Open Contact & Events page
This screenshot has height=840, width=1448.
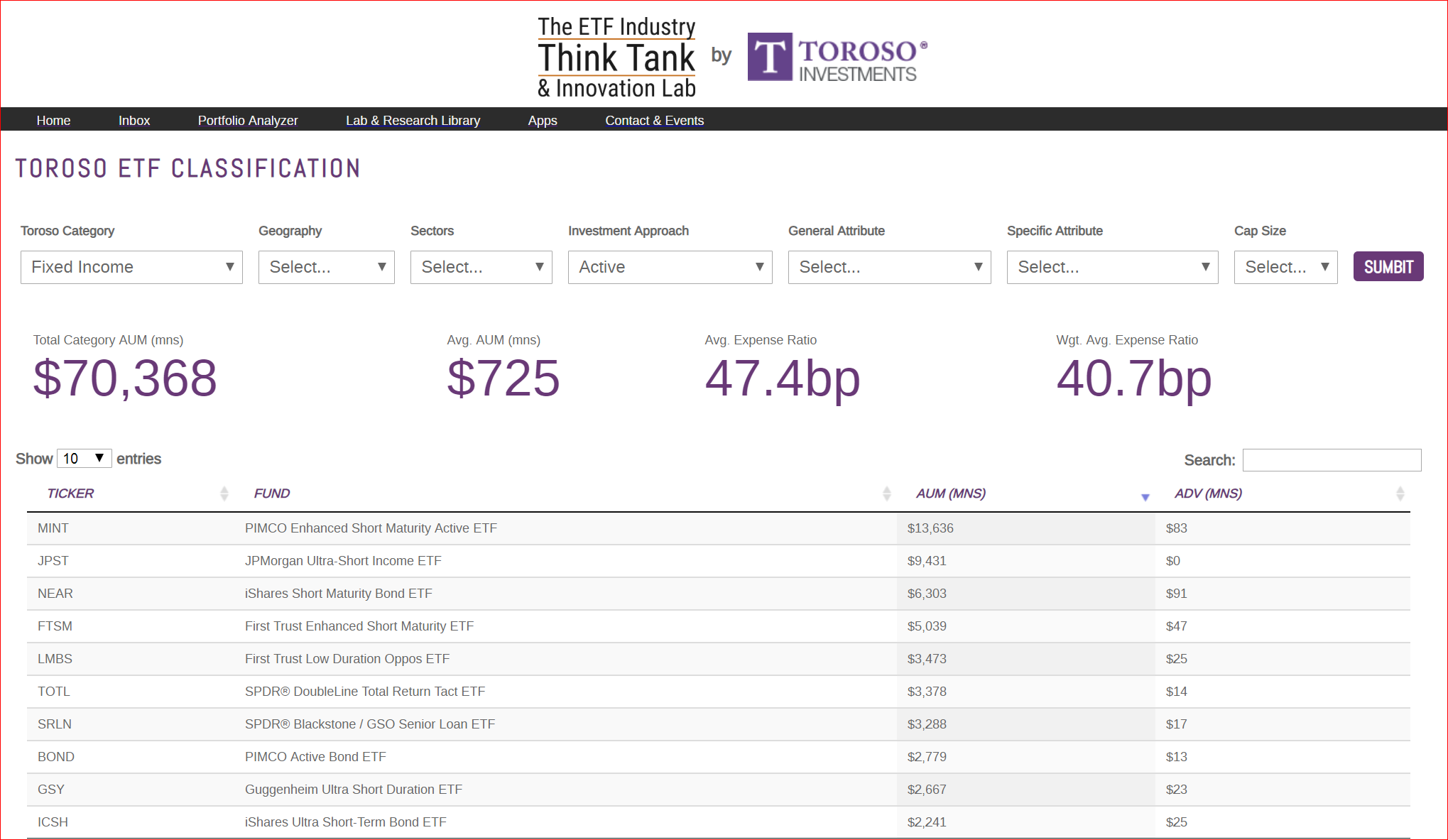coord(654,120)
